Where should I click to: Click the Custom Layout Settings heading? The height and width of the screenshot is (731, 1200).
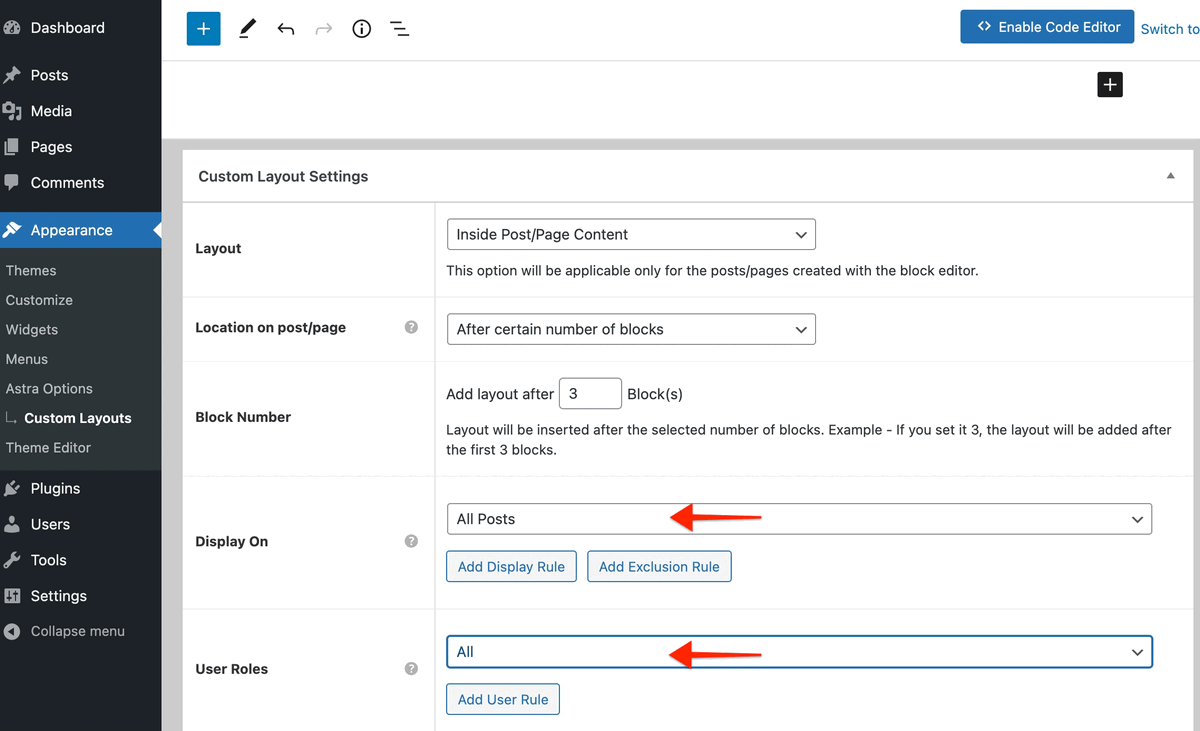coord(283,176)
